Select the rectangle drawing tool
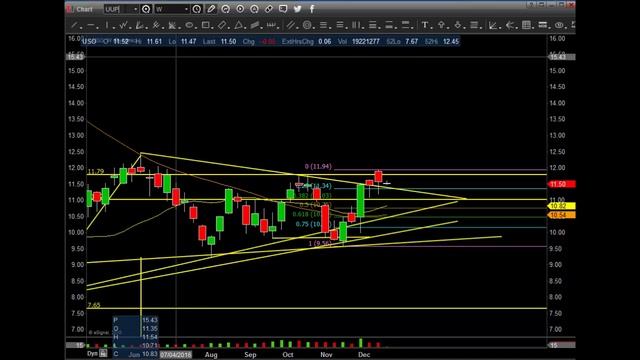Image resolution: width=640 pixels, height=360 pixels. point(206,25)
